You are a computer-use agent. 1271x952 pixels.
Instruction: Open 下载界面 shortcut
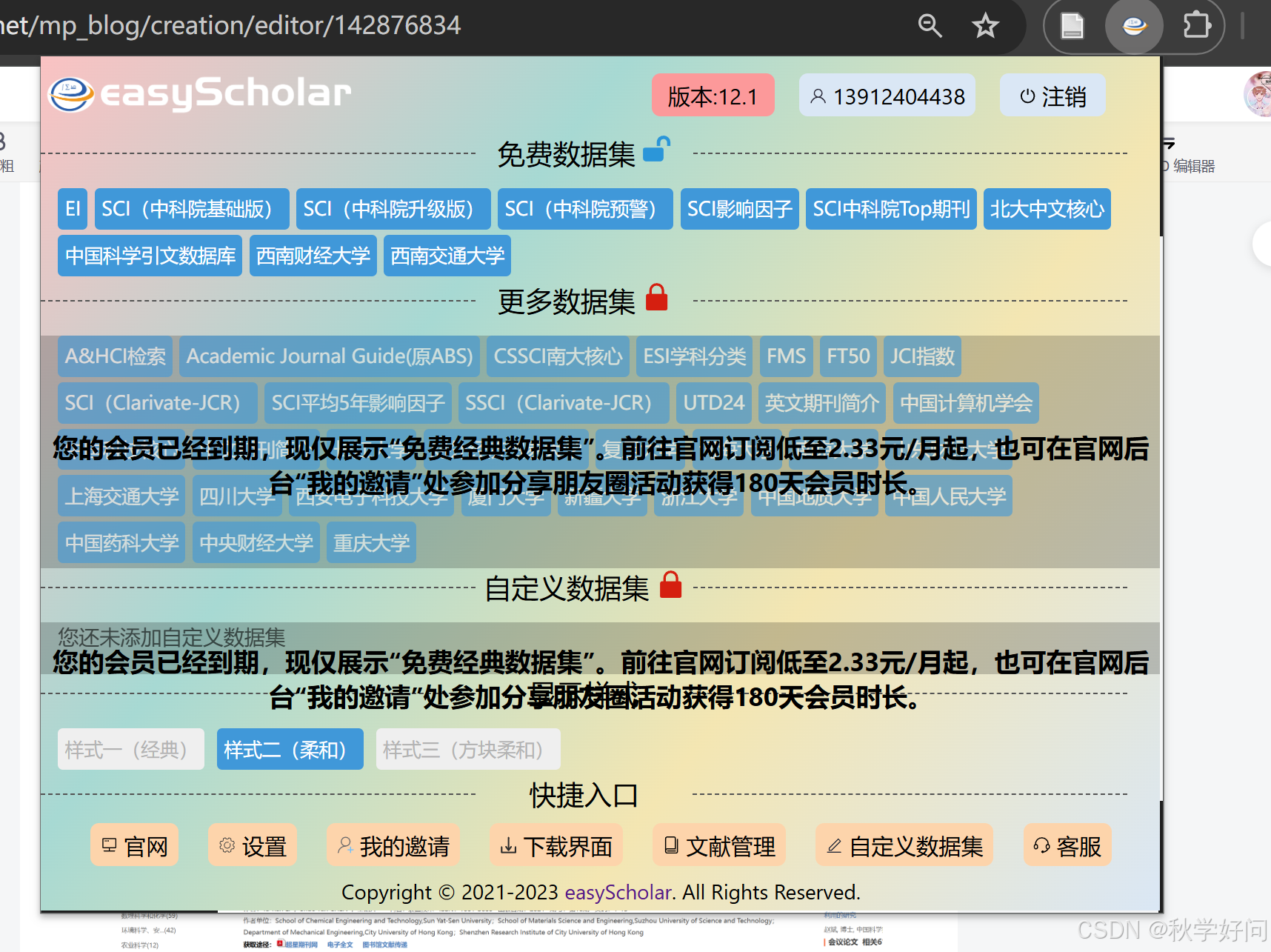coord(556,845)
